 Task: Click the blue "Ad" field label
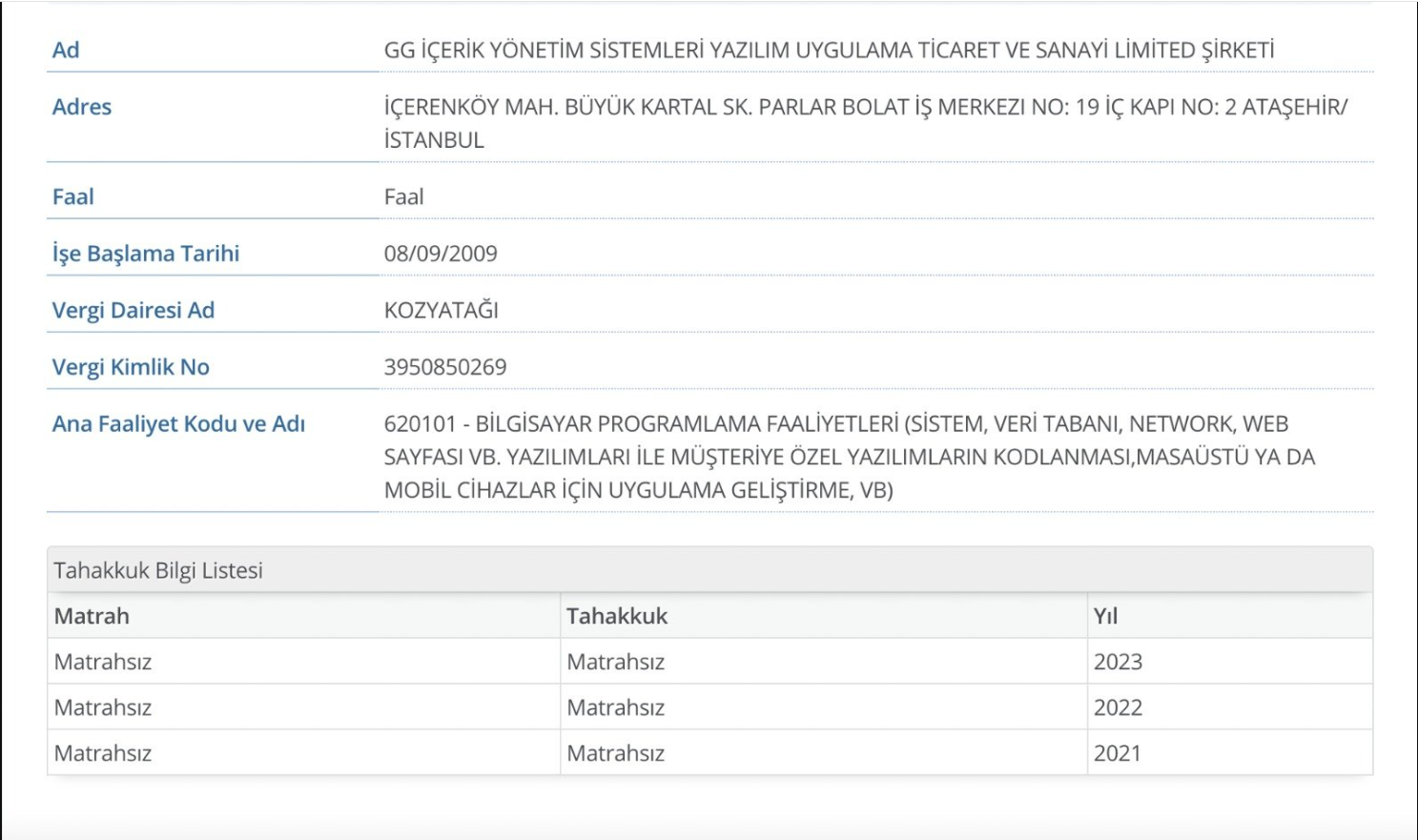coord(66,51)
